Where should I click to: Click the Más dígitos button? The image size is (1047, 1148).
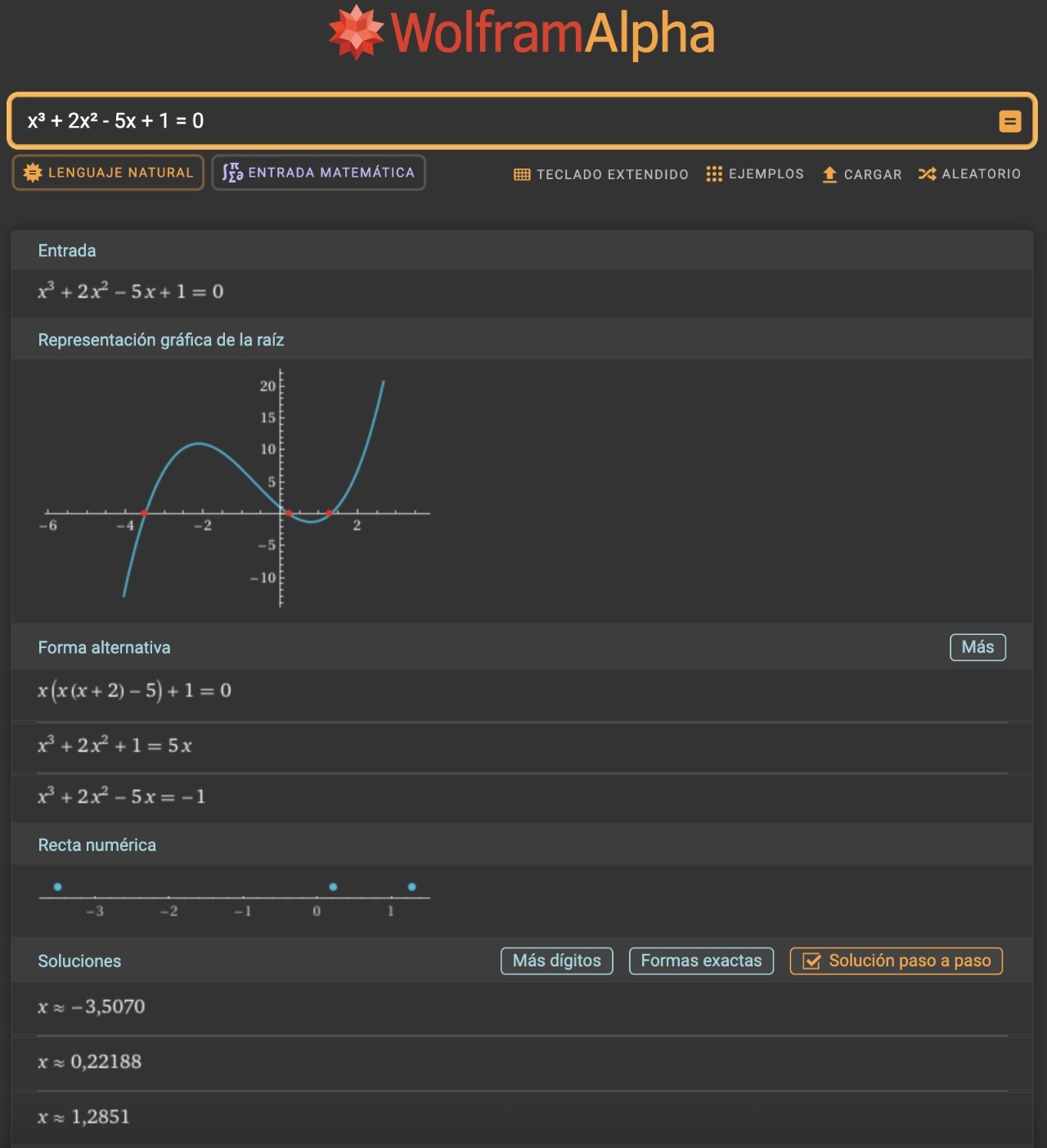tap(556, 961)
